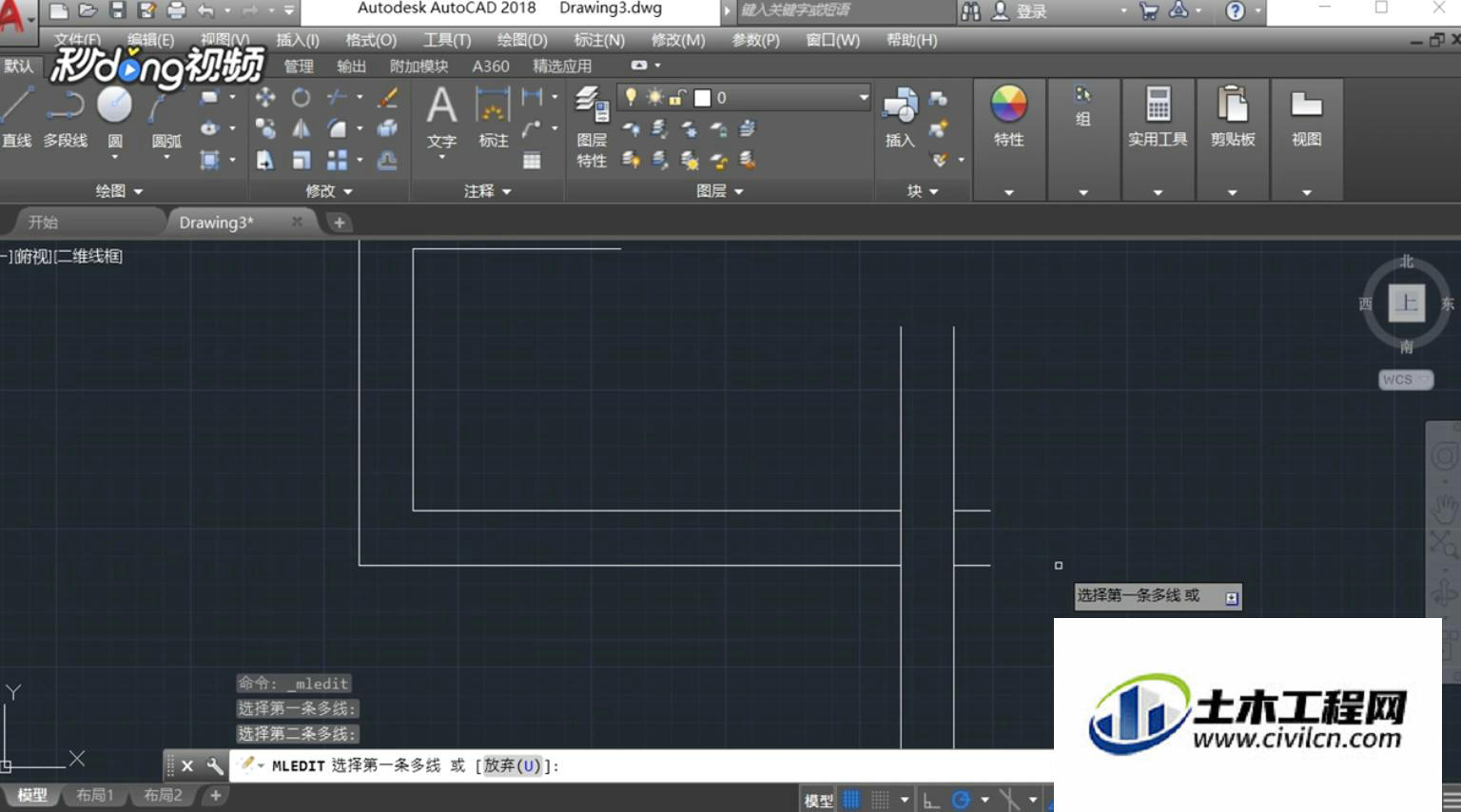This screenshot has height=812, width=1461.
Task: Click the 上 top face of ViewCube
Action: [1406, 303]
